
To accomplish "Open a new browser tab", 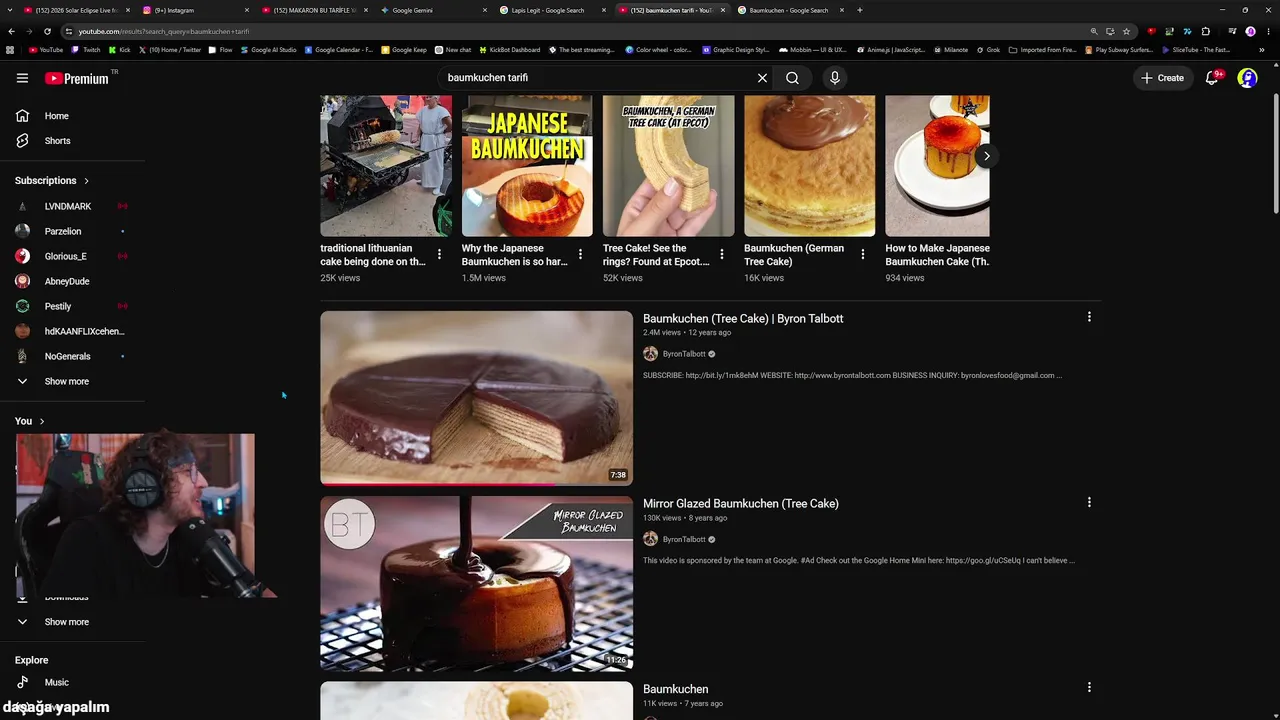I will click(x=860, y=10).
